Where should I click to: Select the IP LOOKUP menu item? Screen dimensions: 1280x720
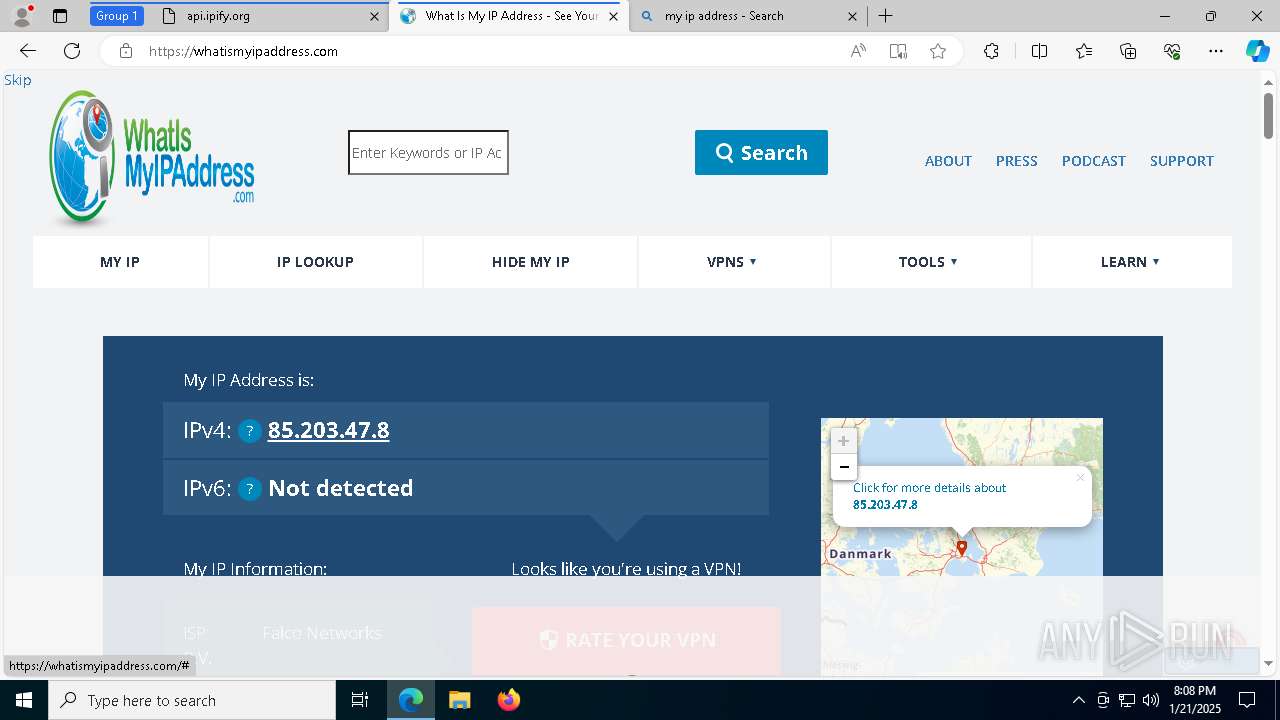315,262
